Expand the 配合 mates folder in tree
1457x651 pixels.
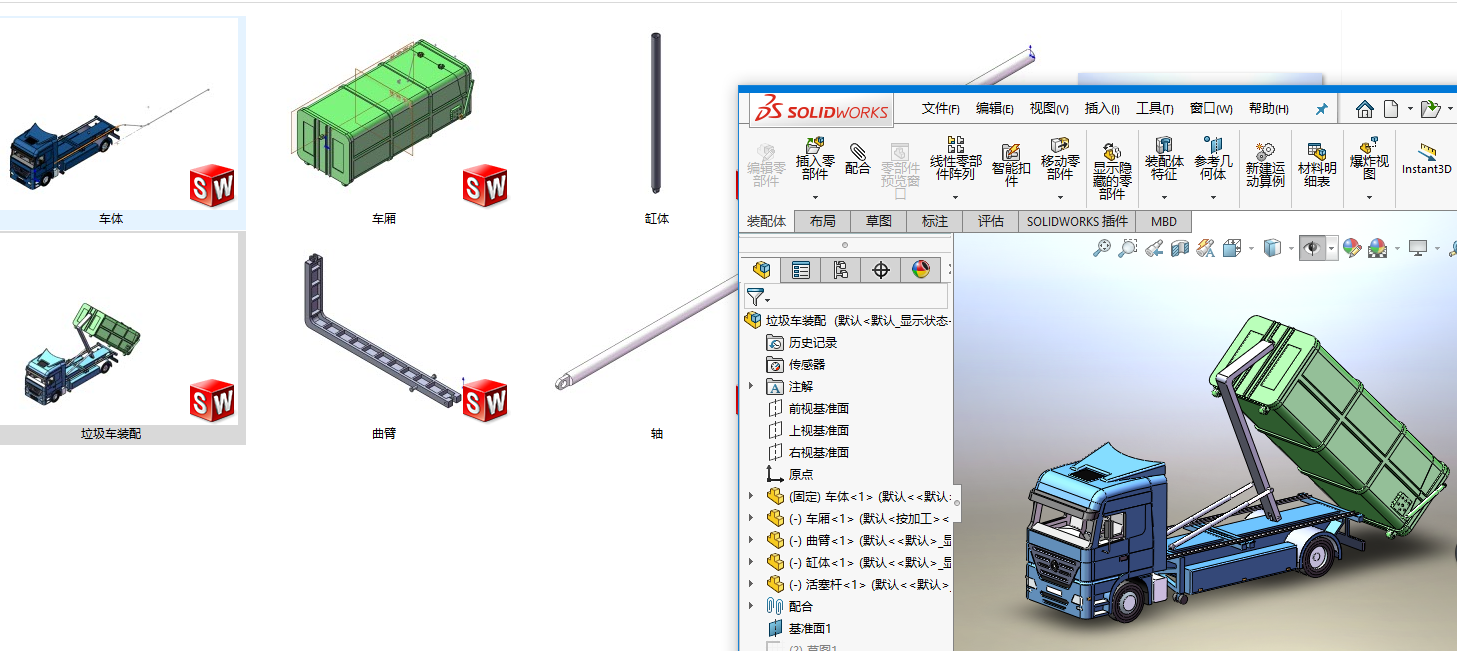pos(751,606)
